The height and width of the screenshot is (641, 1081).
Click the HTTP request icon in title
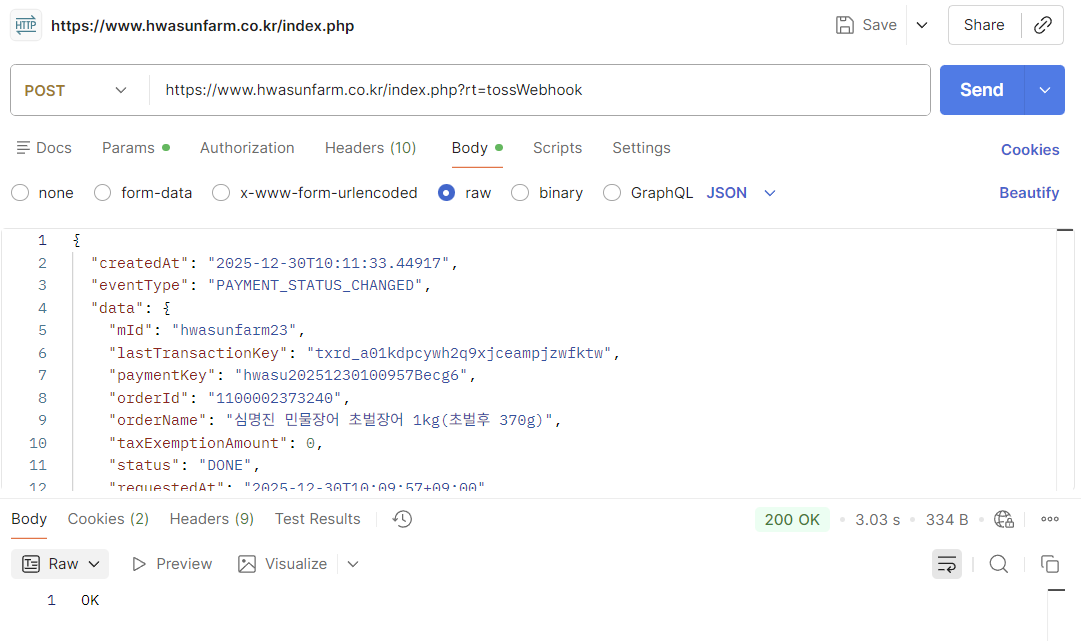26,26
